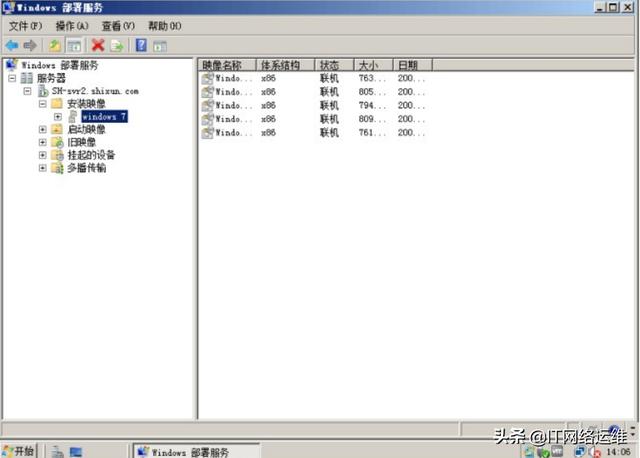The height and width of the screenshot is (458, 640).
Task: Click the image icon in the 805 row
Action: [207, 92]
